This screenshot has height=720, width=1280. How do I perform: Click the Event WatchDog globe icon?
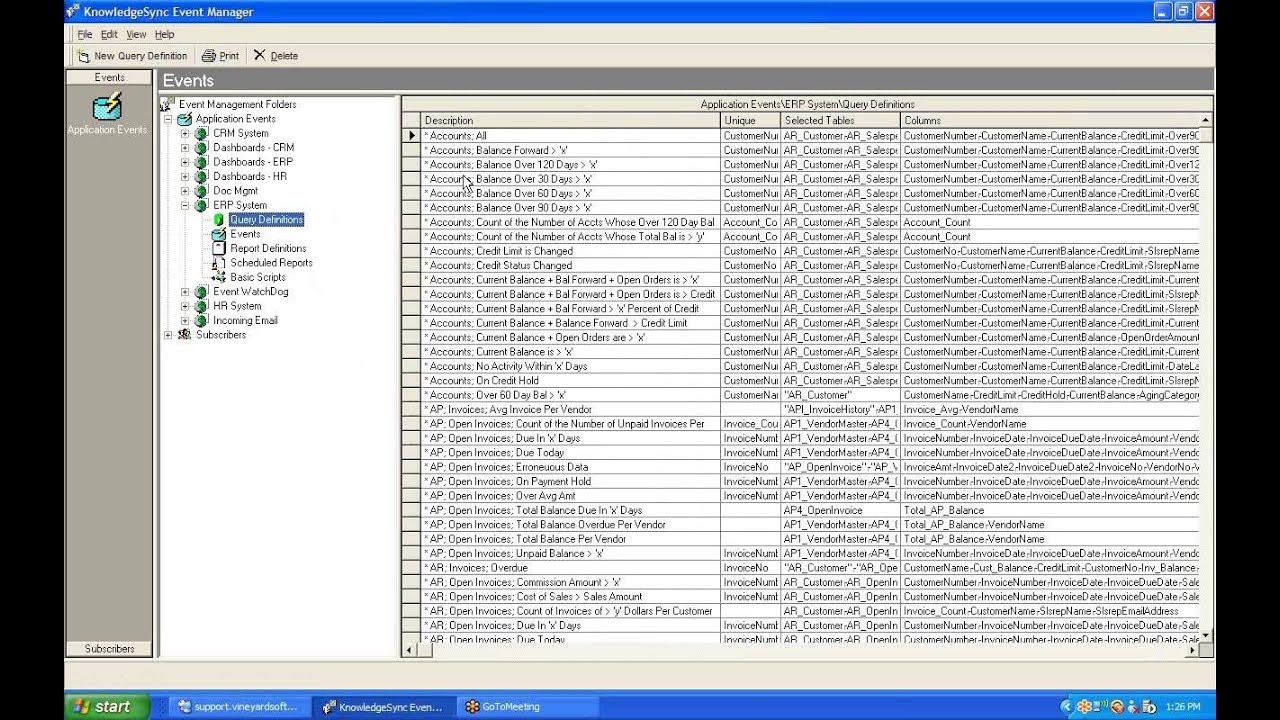click(201, 292)
